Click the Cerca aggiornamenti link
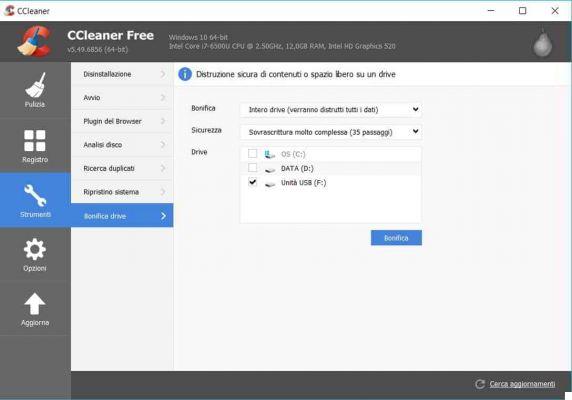This screenshot has height=400, width=572. 522,384
